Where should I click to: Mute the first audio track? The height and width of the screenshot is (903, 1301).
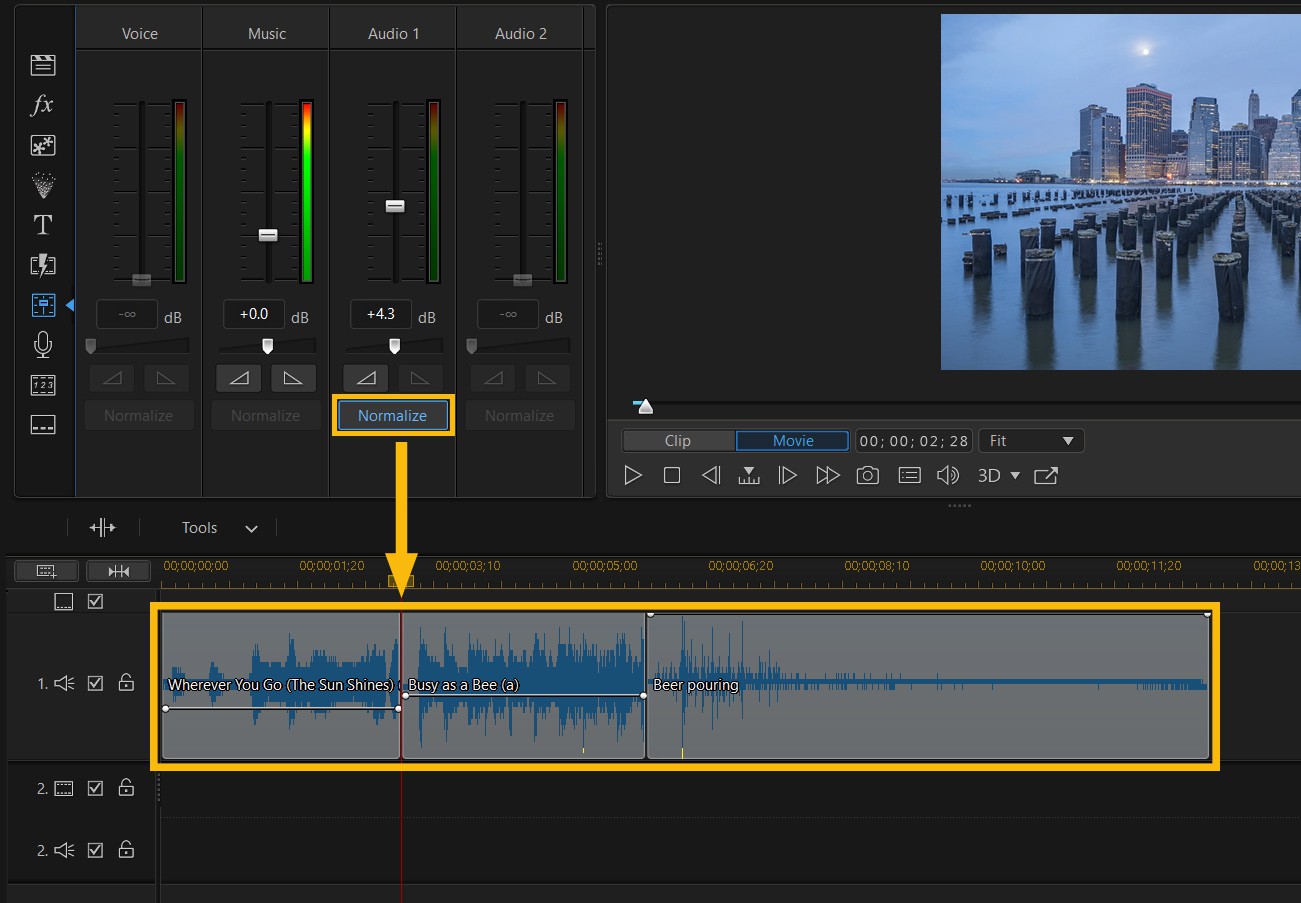click(63, 683)
